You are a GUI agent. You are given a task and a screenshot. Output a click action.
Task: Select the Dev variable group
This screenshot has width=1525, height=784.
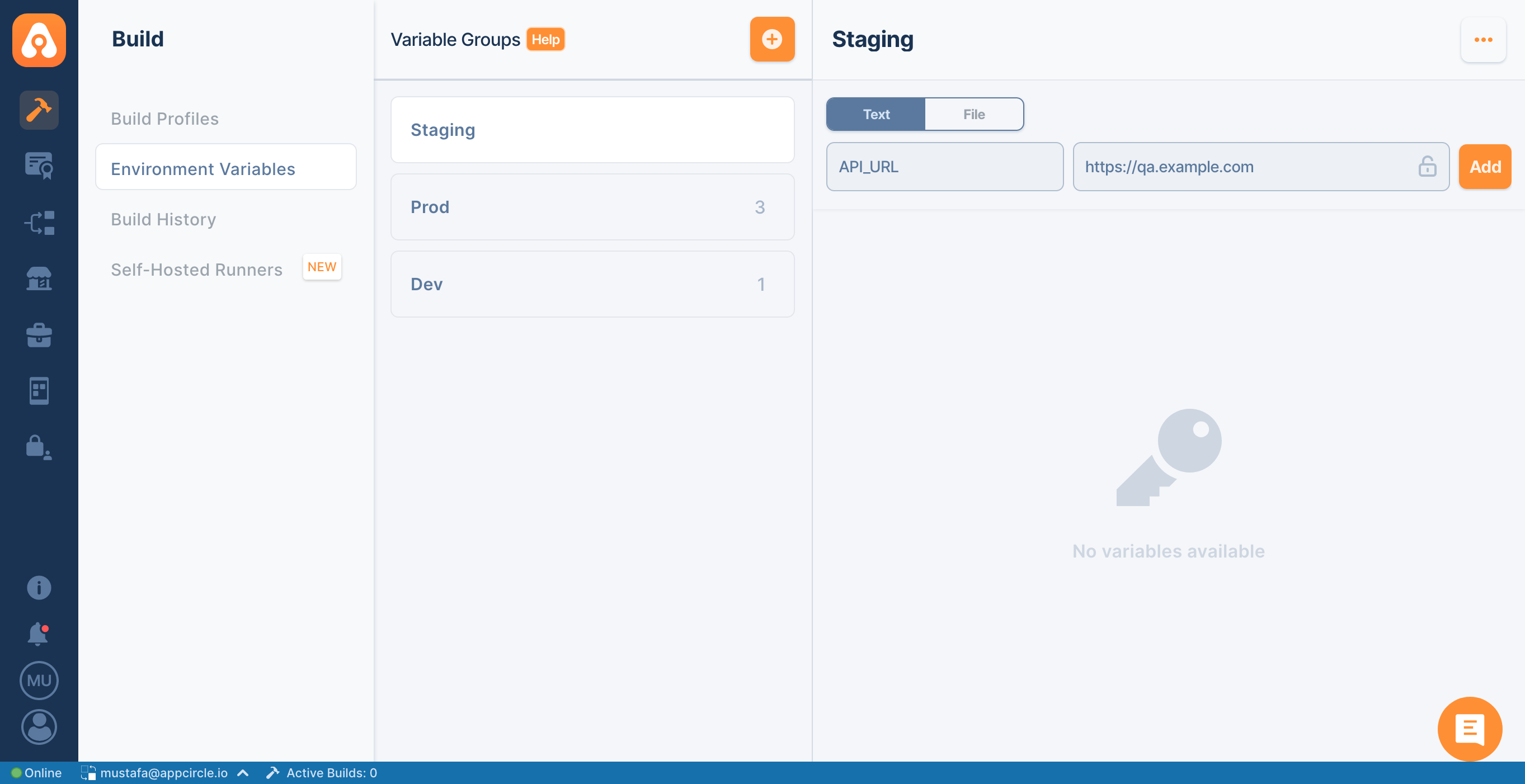pyautogui.click(x=592, y=284)
